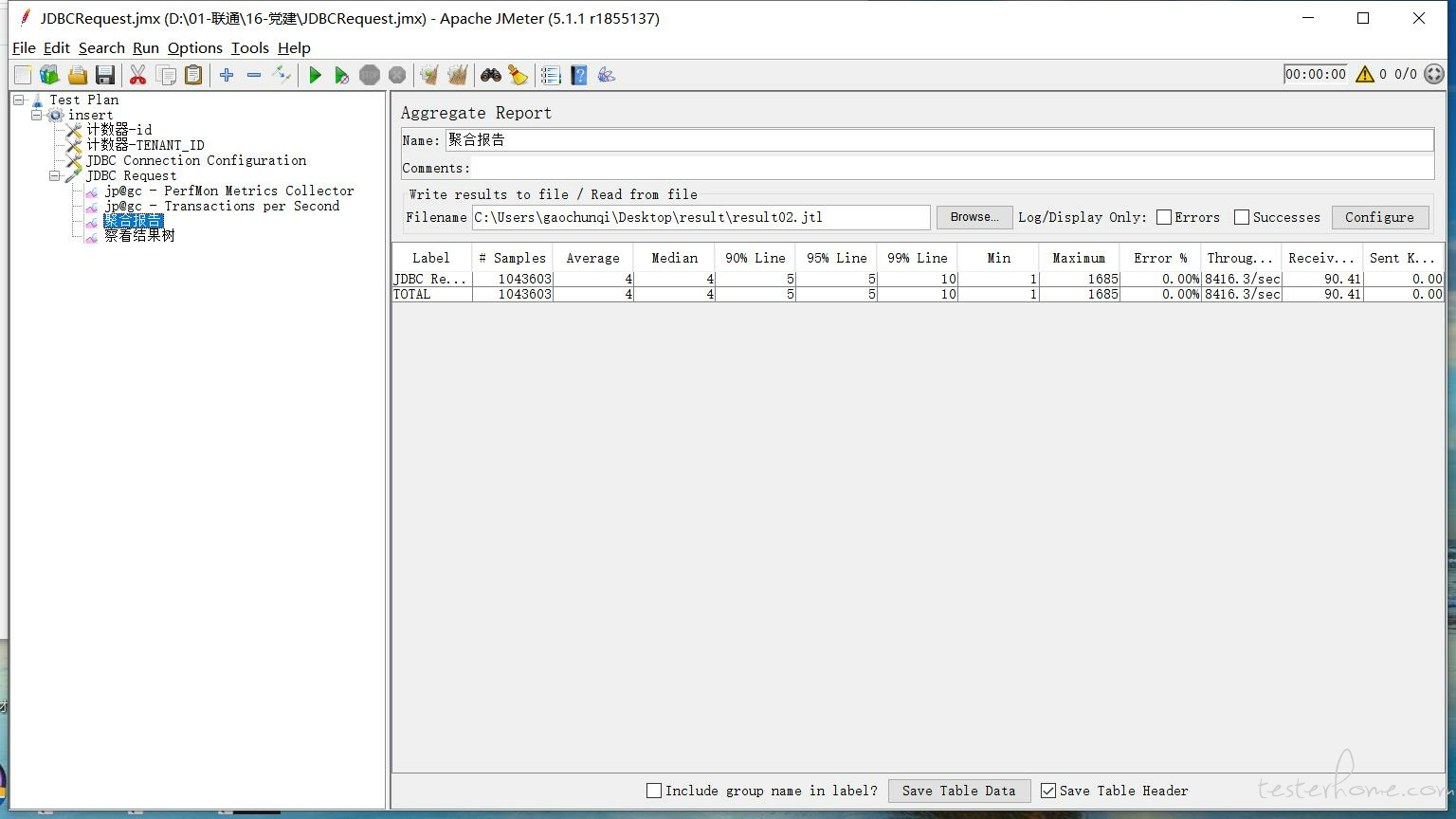The width and height of the screenshot is (1456, 819).
Task: Click the # Samples column header
Action: [513, 258]
